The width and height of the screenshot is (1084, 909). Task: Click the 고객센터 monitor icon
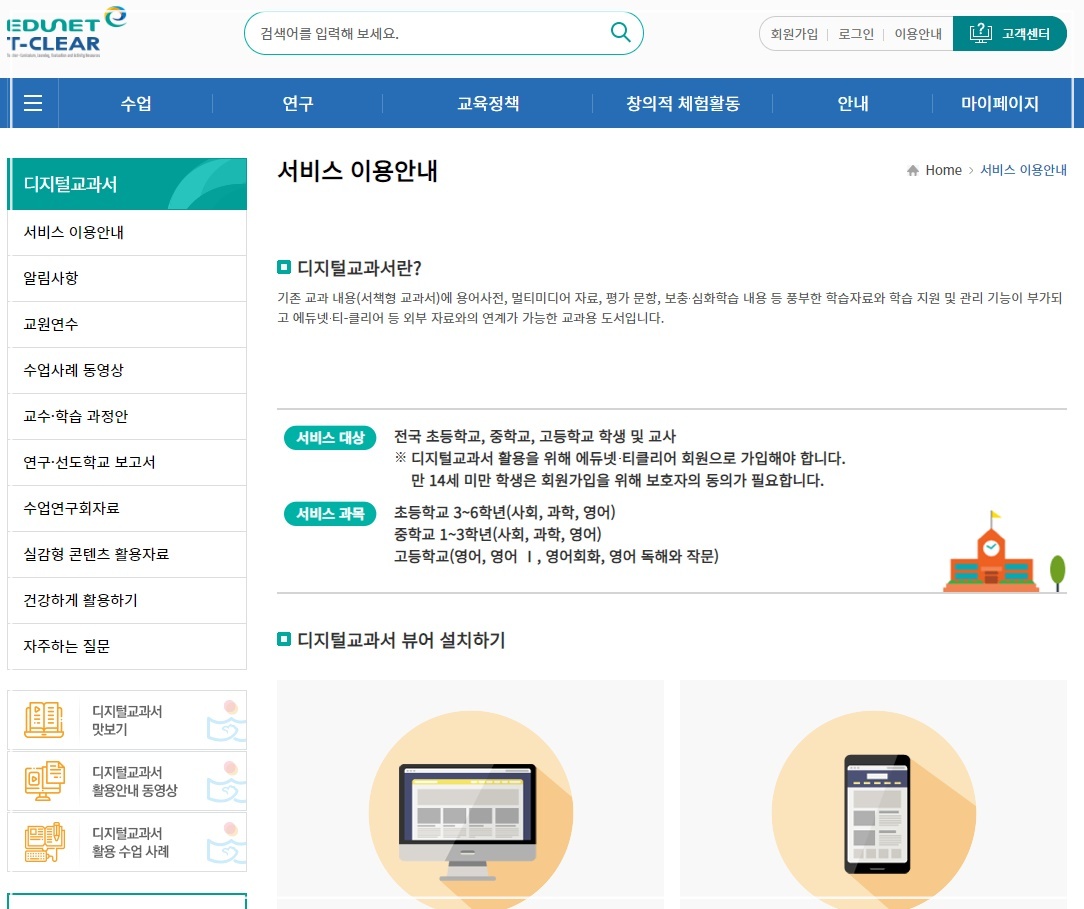point(980,32)
